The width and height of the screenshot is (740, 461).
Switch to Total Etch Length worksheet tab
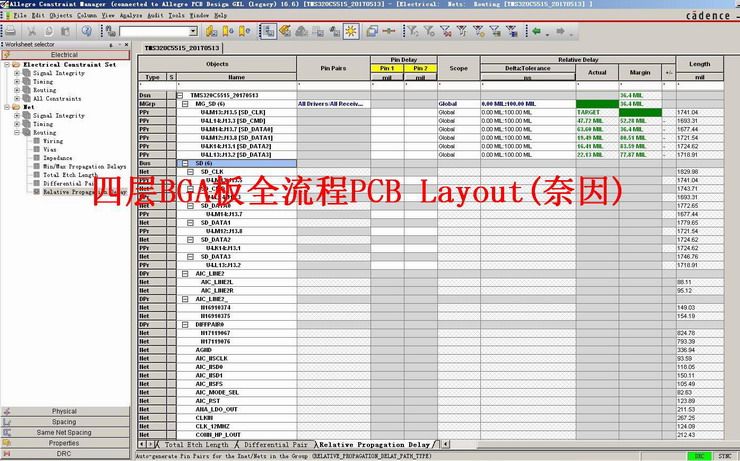coord(196,444)
